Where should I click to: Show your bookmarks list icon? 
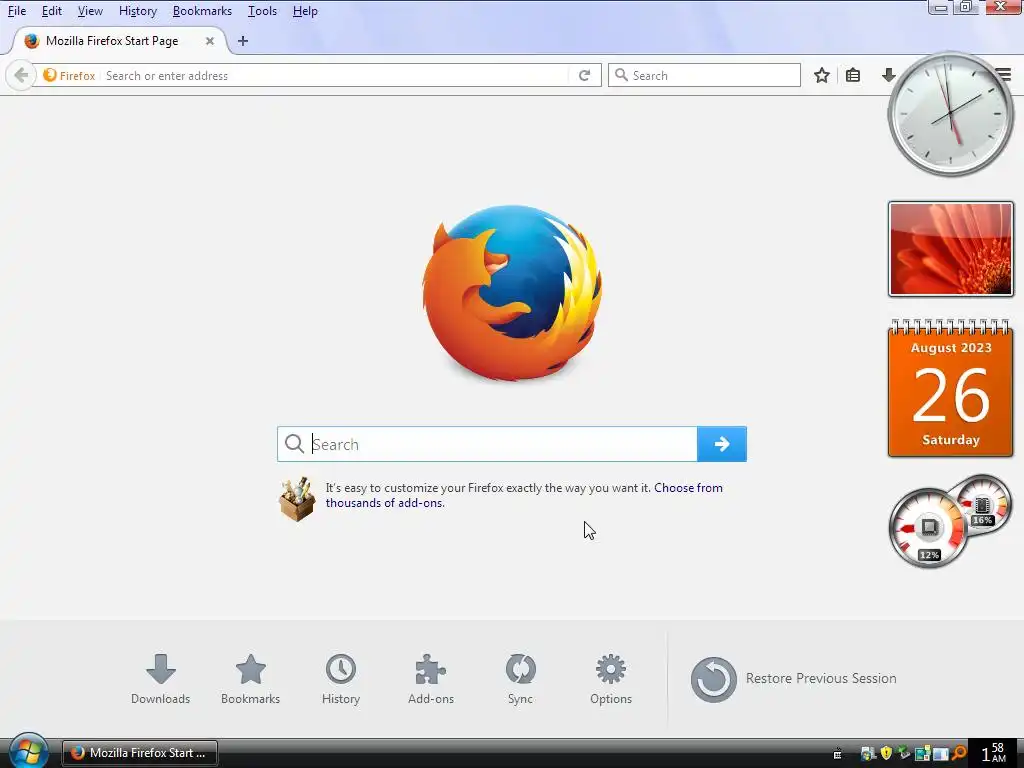click(852, 75)
